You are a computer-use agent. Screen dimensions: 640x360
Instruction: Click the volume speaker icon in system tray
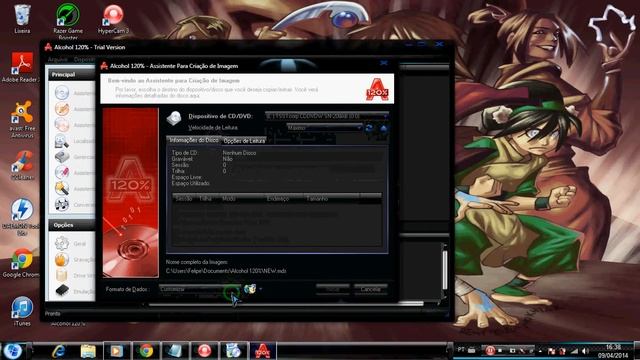pos(586,351)
